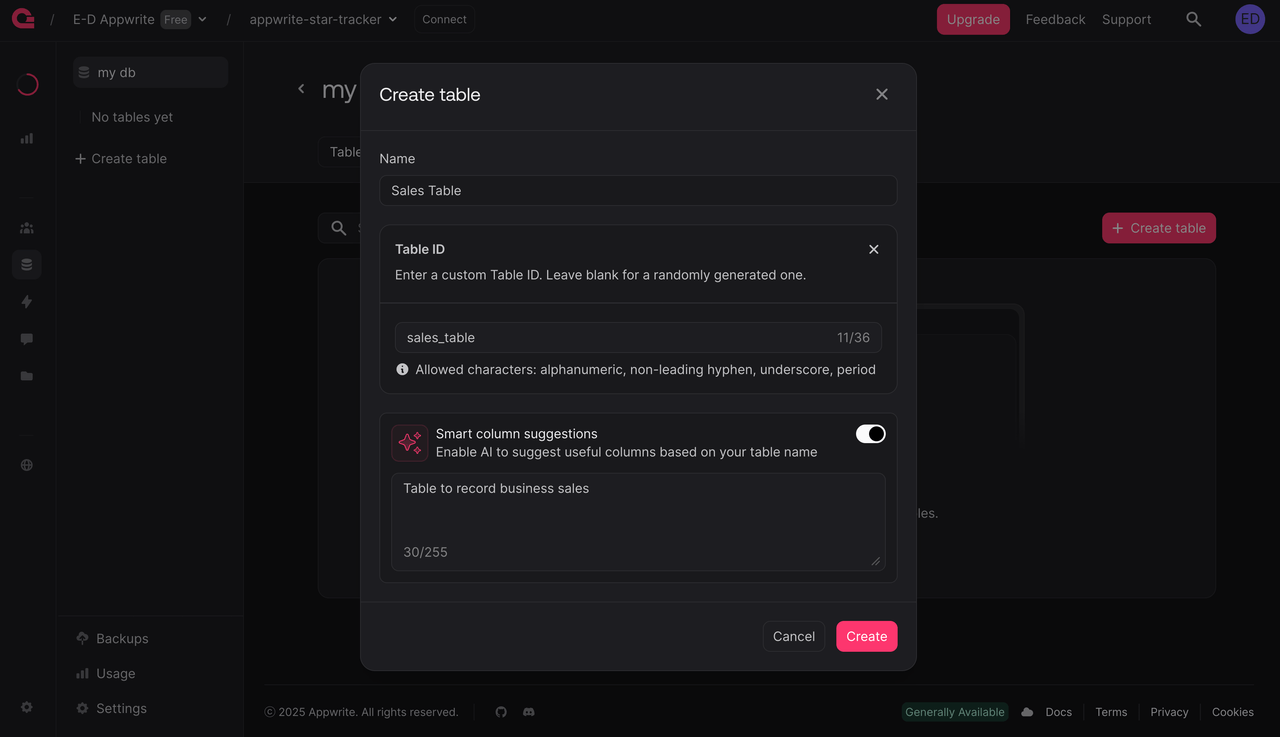1280x737 pixels.
Task: Open the appwrite-star-tracker project dropdown
Action: (322, 18)
